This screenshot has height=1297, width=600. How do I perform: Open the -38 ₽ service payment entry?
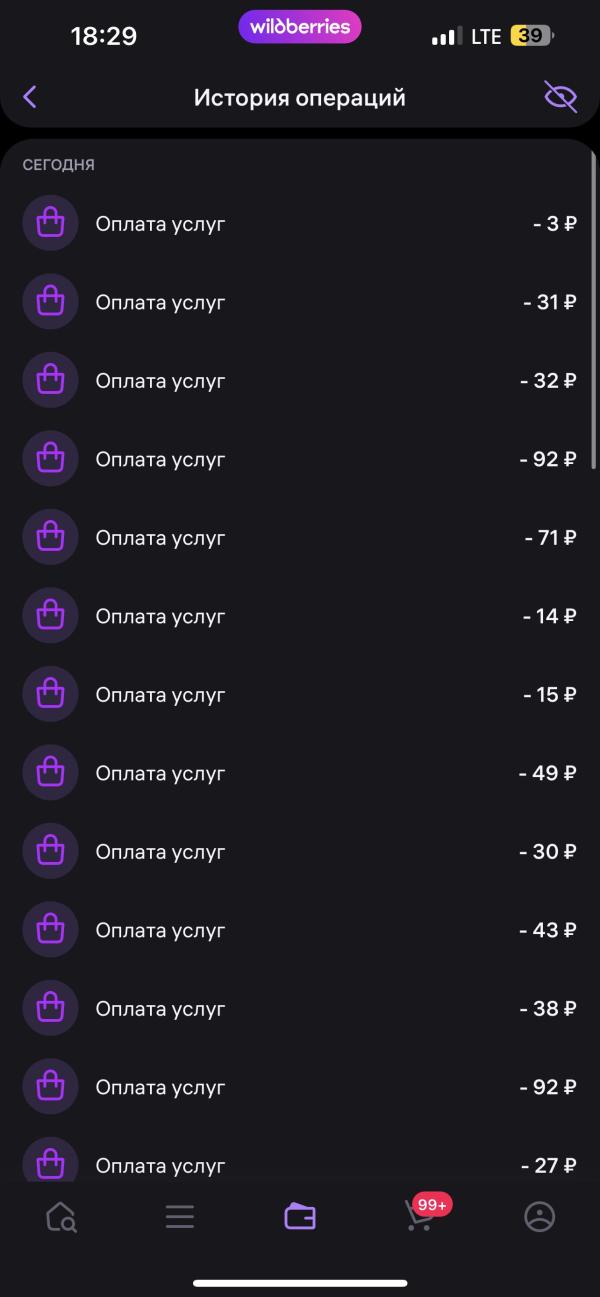[x=300, y=1008]
